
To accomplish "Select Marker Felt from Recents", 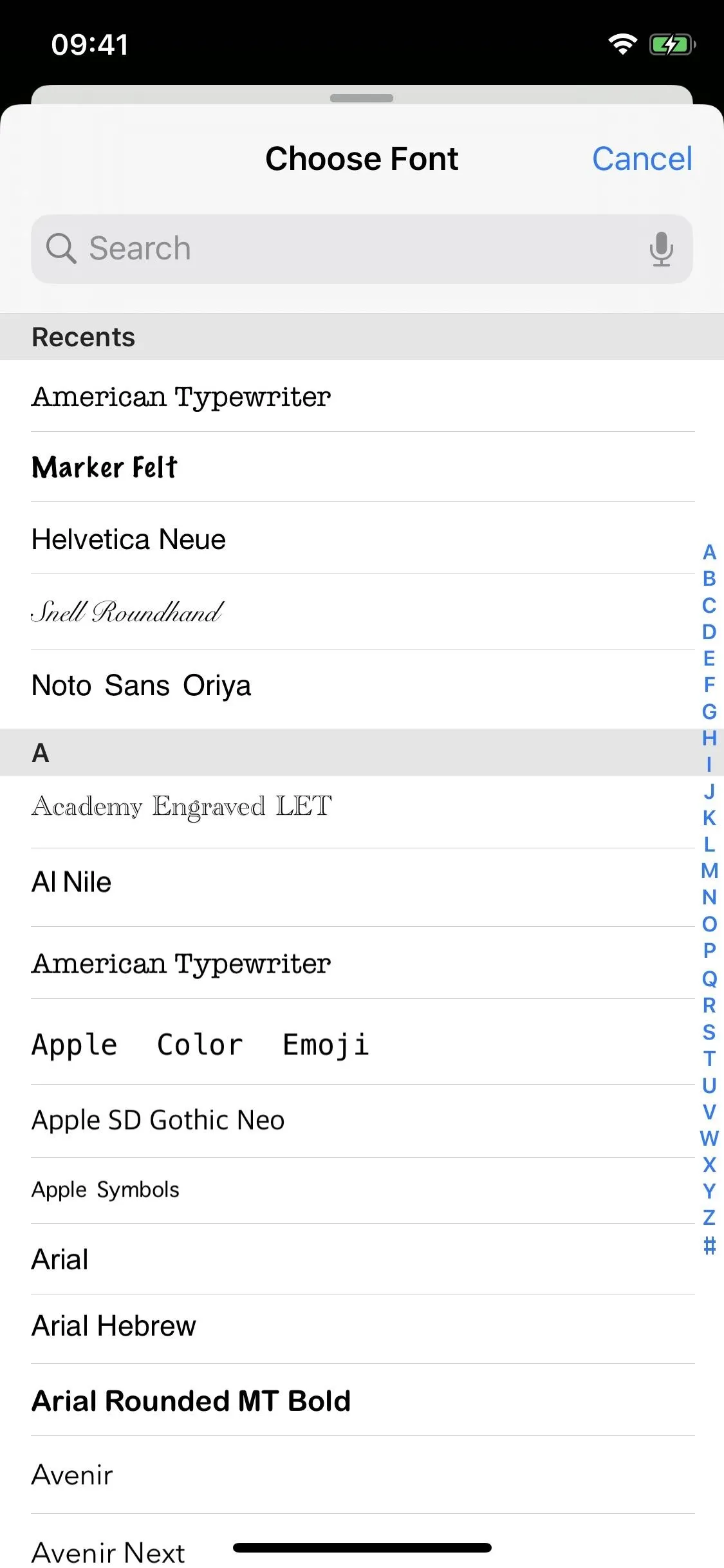I will pyautogui.click(x=104, y=467).
